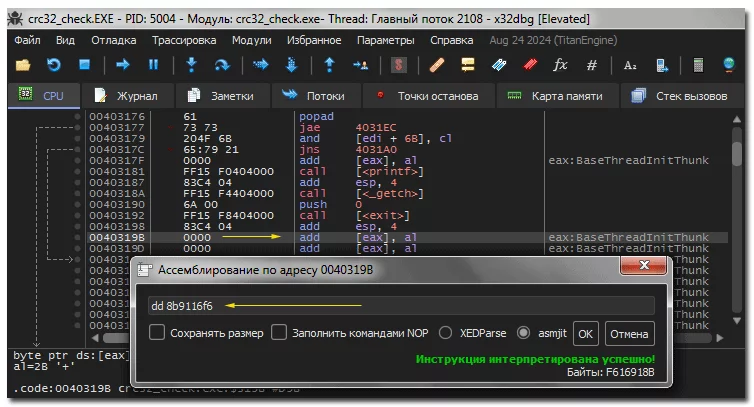Run the program with the arrow icon
This screenshot has height=407, width=754.
(123, 64)
